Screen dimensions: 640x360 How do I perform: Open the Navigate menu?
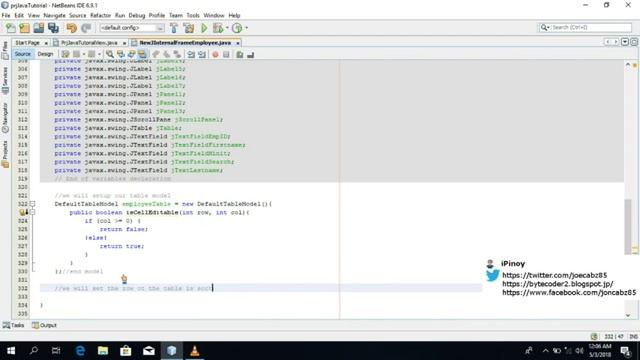pyautogui.click(x=54, y=16)
